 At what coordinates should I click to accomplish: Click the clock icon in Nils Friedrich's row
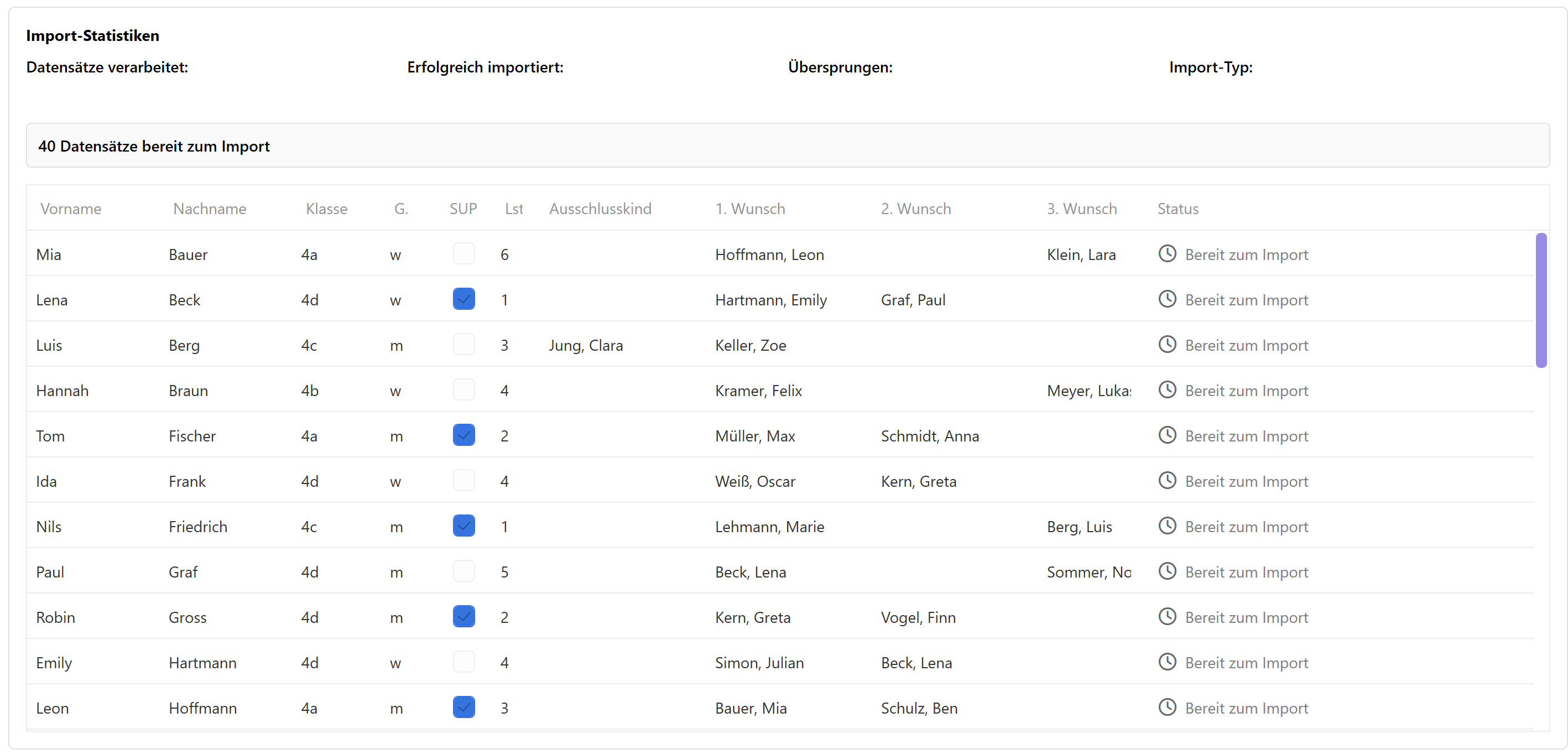[x=1167, y=526]
